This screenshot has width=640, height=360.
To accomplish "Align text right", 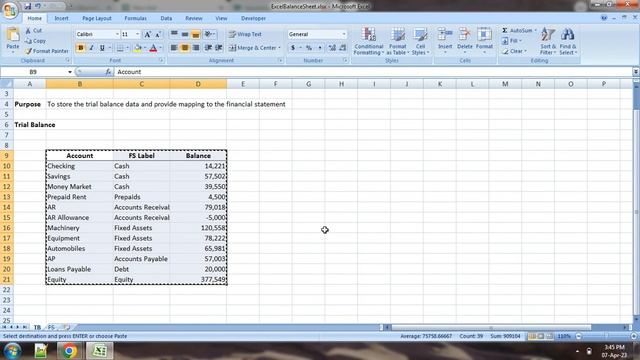I will click(196, 48).
